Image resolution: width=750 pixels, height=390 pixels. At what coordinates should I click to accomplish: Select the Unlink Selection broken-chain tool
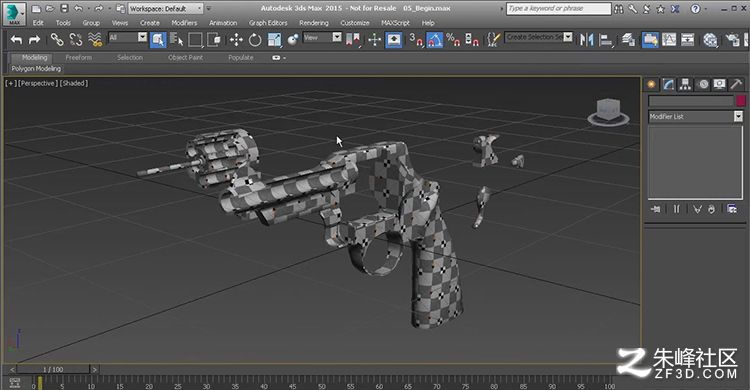(x=76, y=40)
